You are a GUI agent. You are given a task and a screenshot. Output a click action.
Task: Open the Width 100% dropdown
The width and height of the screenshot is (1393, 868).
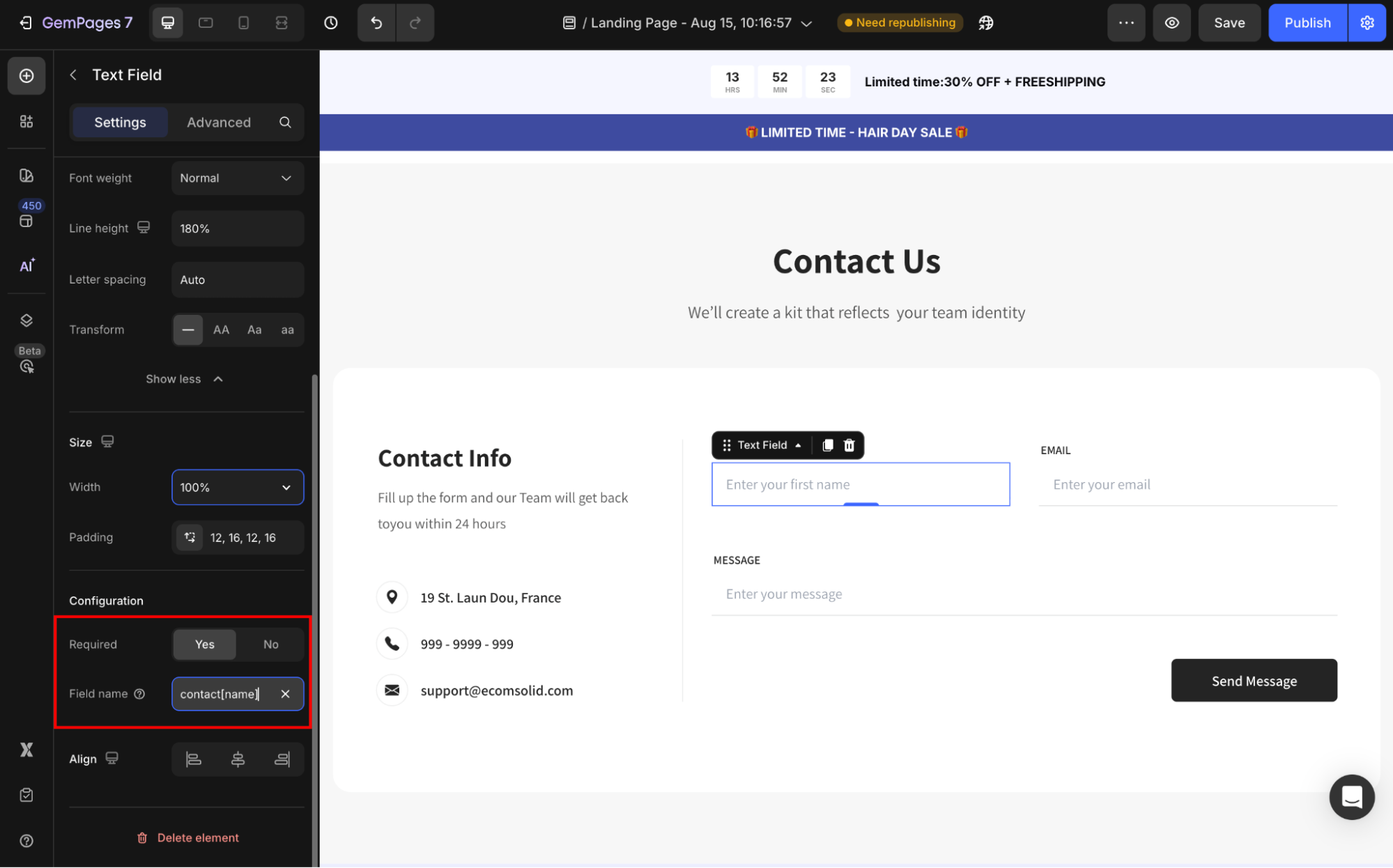(237, 487)
